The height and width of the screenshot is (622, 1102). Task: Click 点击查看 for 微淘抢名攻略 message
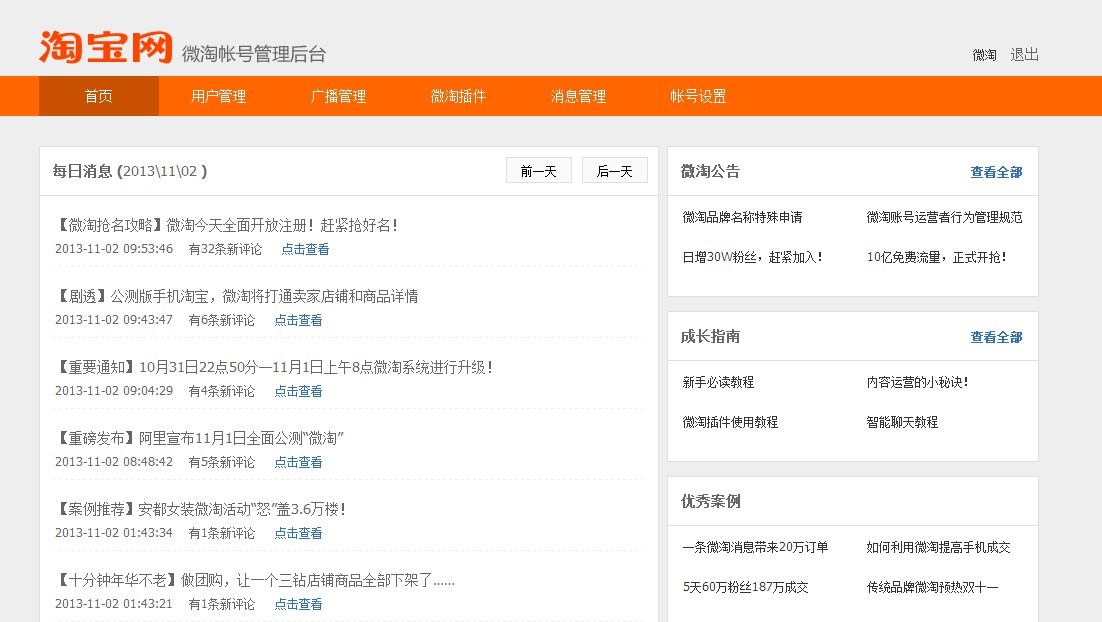tap(305, 249)
